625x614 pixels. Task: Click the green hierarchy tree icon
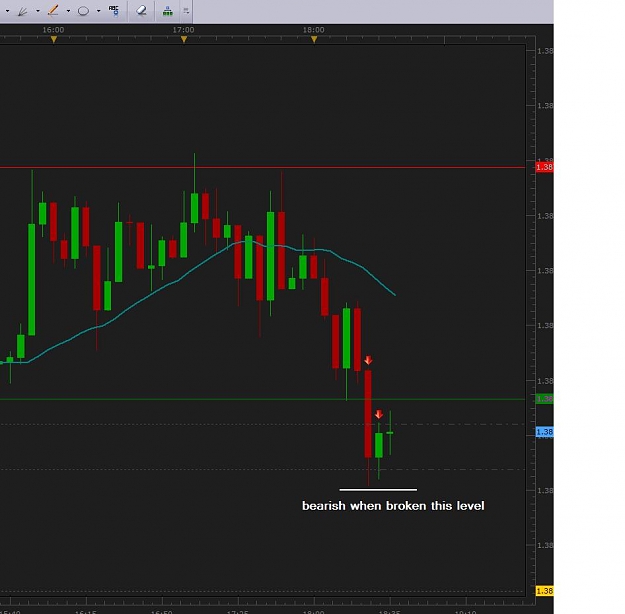point(168,11)
